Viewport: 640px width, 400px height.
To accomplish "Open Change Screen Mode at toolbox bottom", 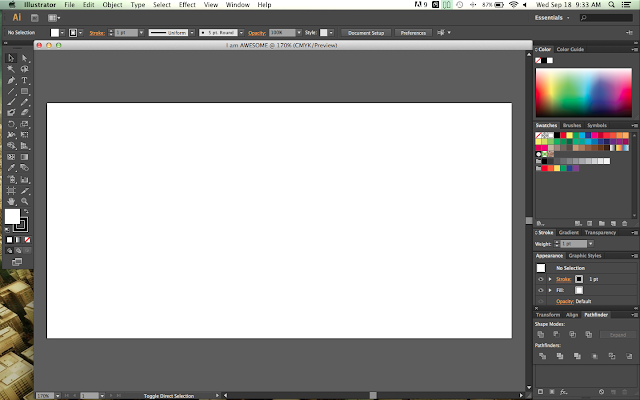I will (17, 262).
